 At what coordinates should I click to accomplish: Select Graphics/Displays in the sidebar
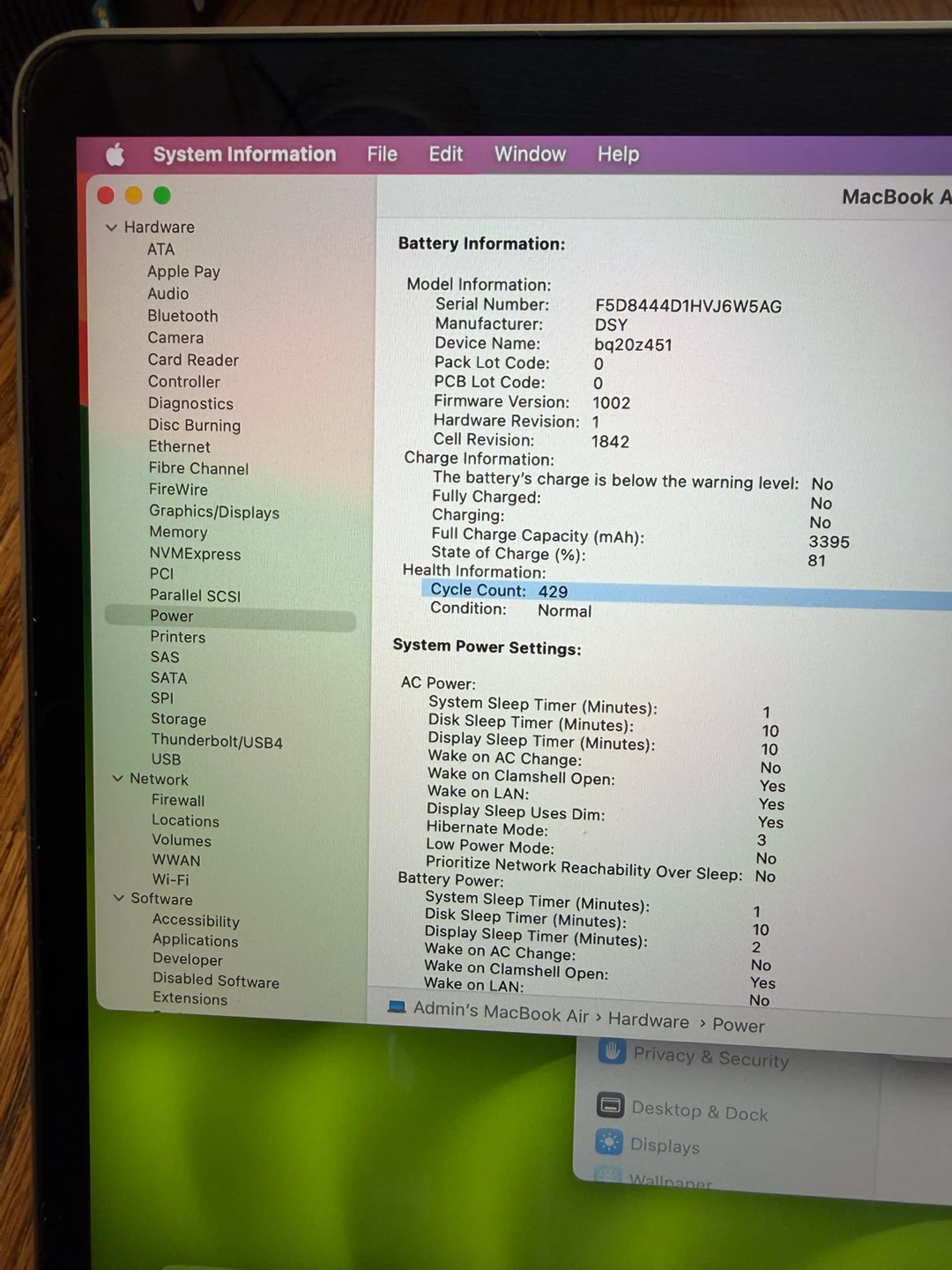pos(214,512)
